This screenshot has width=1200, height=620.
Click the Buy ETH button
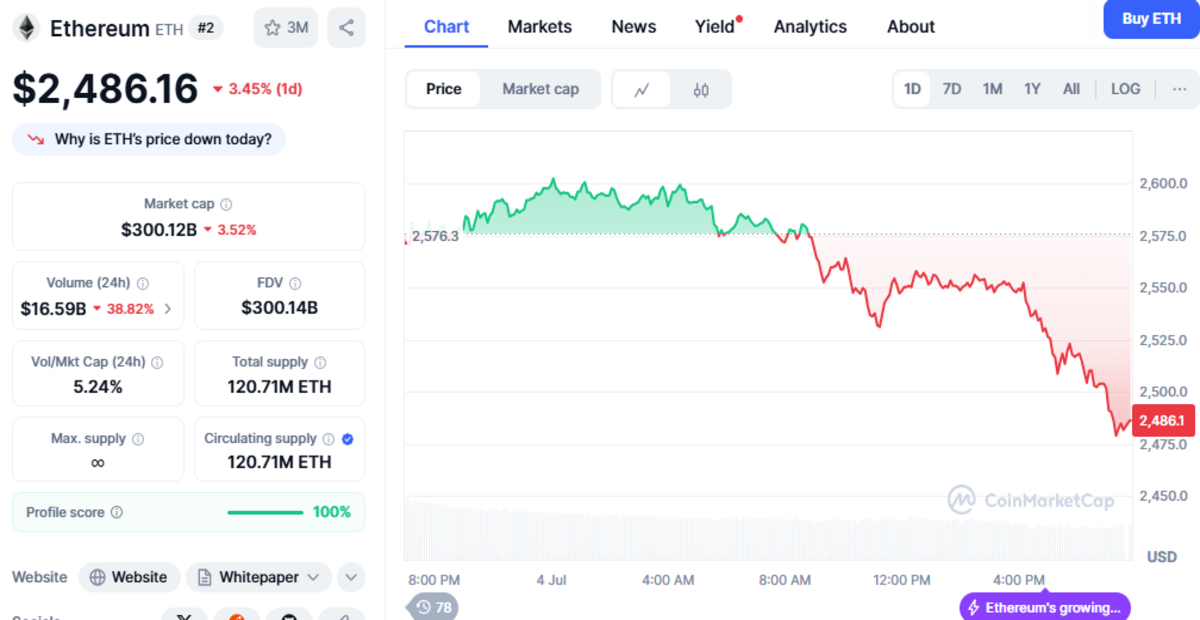tap(1151, 18)
